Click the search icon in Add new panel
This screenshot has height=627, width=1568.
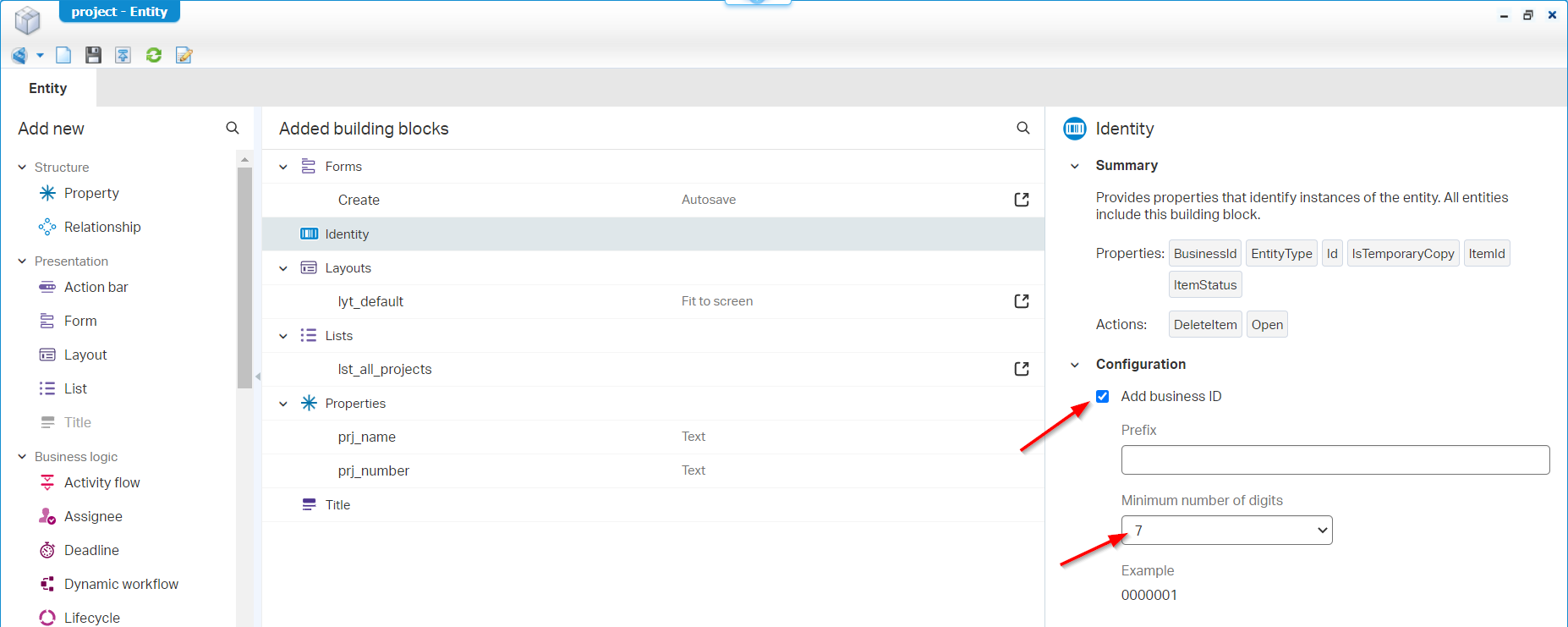[233, 128]
